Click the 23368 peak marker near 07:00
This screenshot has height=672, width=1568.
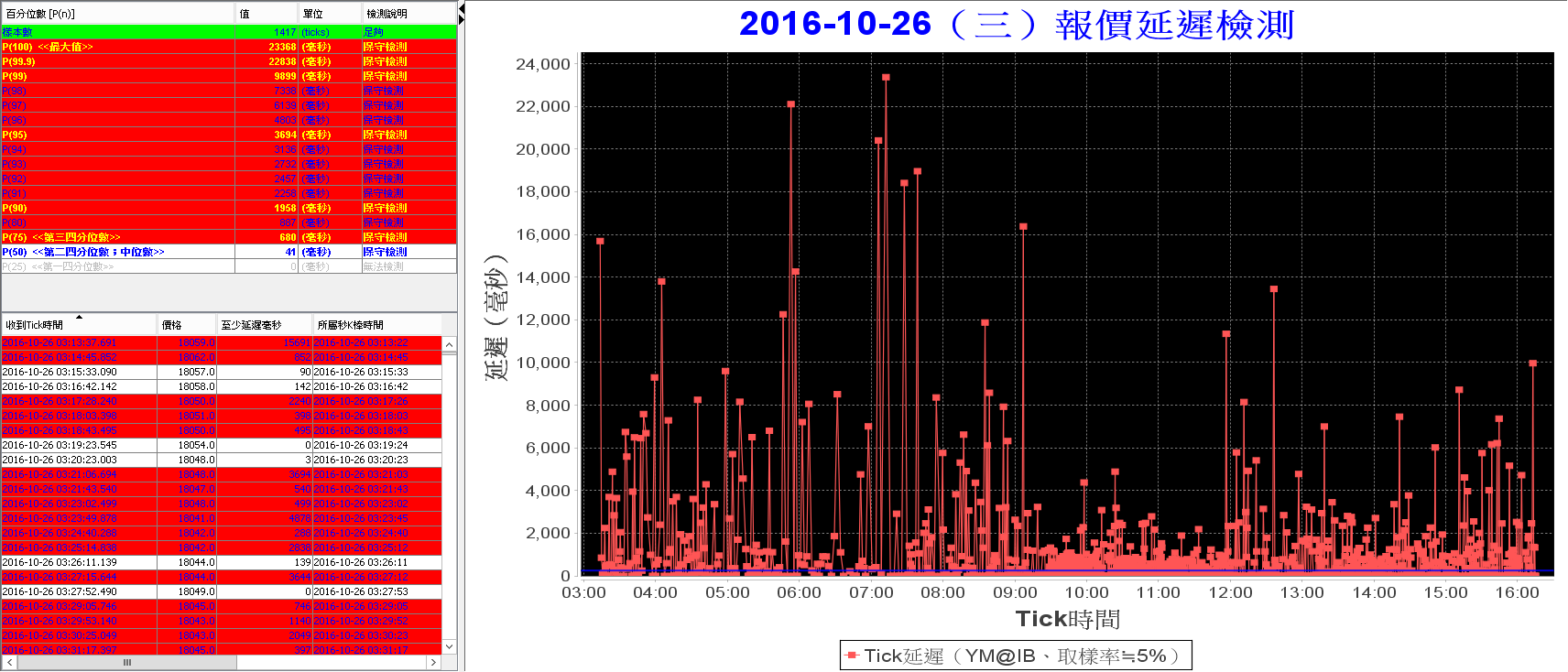[x=886, y=77]
